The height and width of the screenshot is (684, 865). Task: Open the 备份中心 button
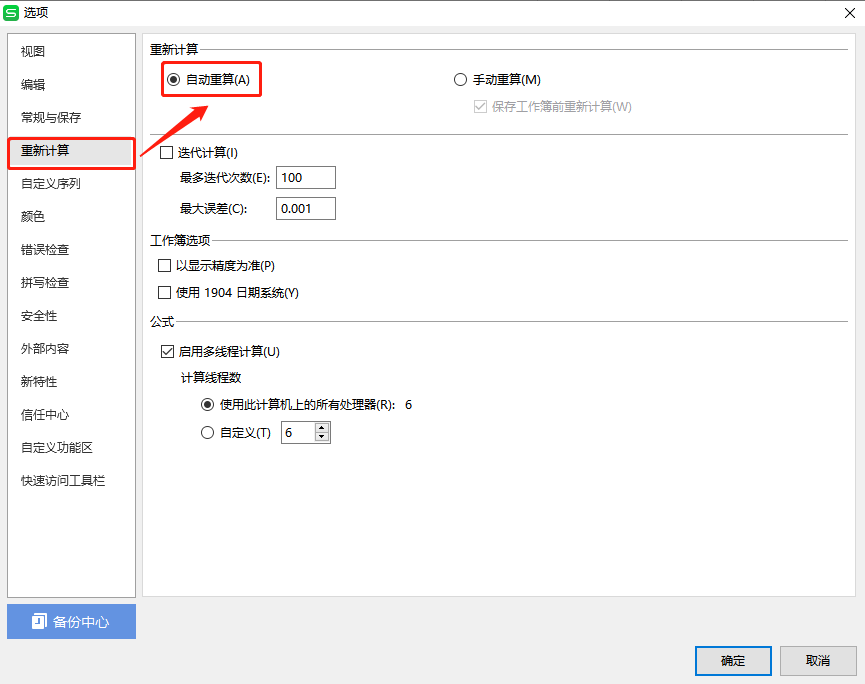[72, 622]
